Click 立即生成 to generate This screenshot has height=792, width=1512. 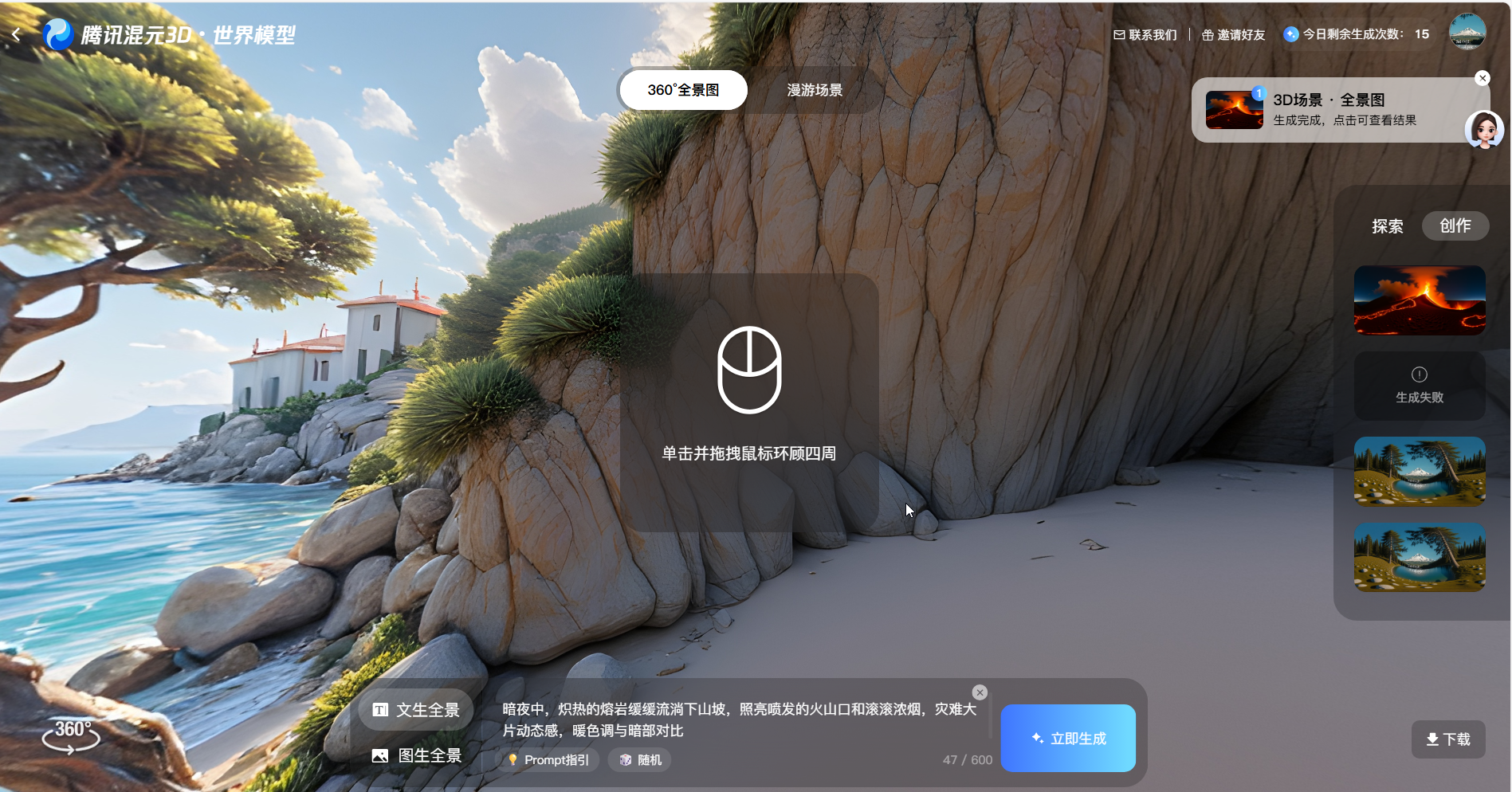(1068, 738)
